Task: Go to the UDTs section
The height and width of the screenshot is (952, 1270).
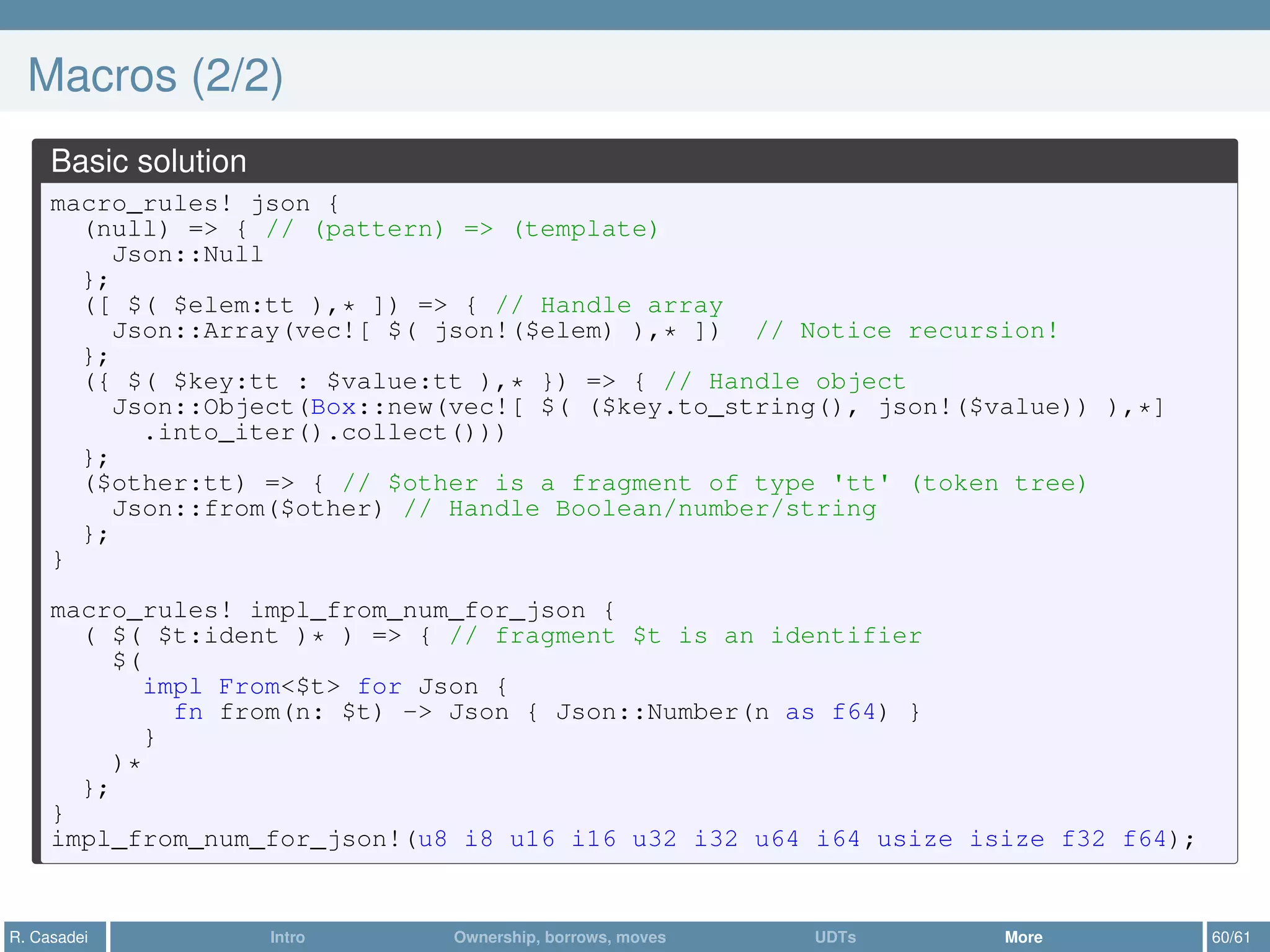Action: point(835,937)
